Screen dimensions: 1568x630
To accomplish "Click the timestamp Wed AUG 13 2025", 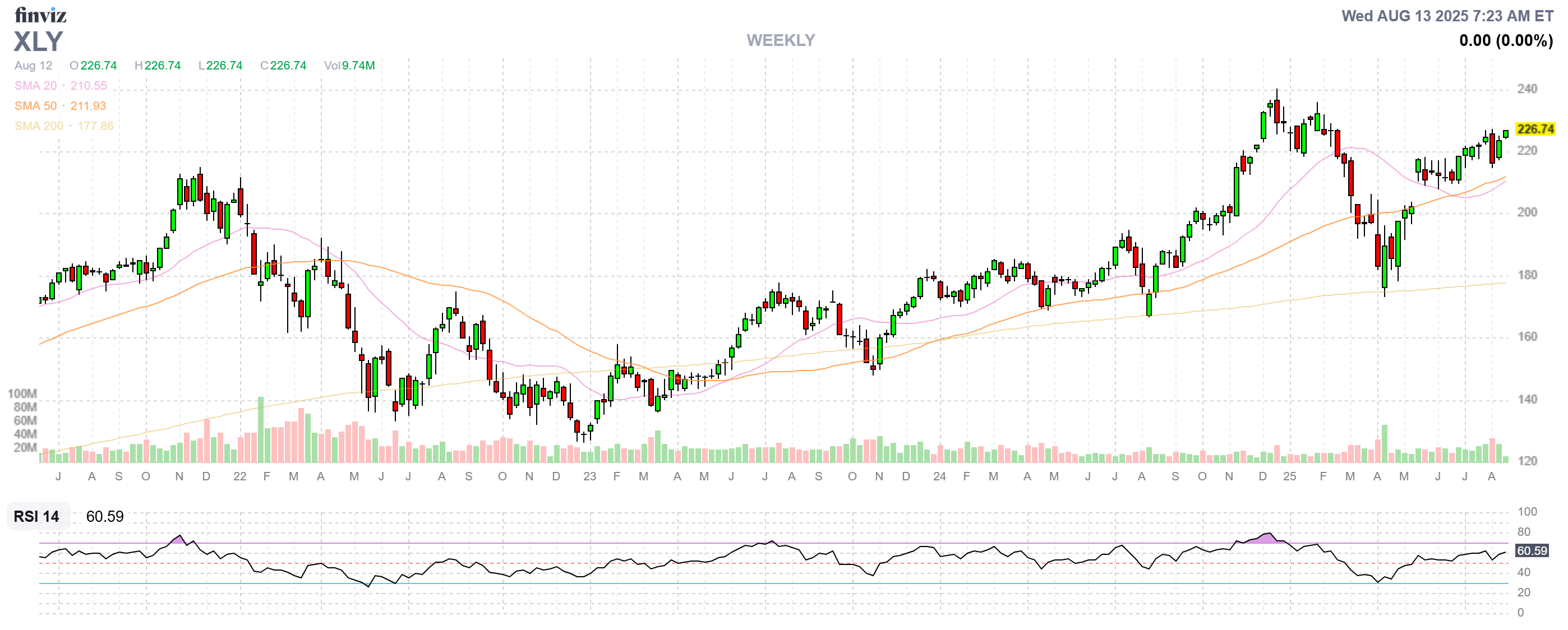I will click(1447, 16).
